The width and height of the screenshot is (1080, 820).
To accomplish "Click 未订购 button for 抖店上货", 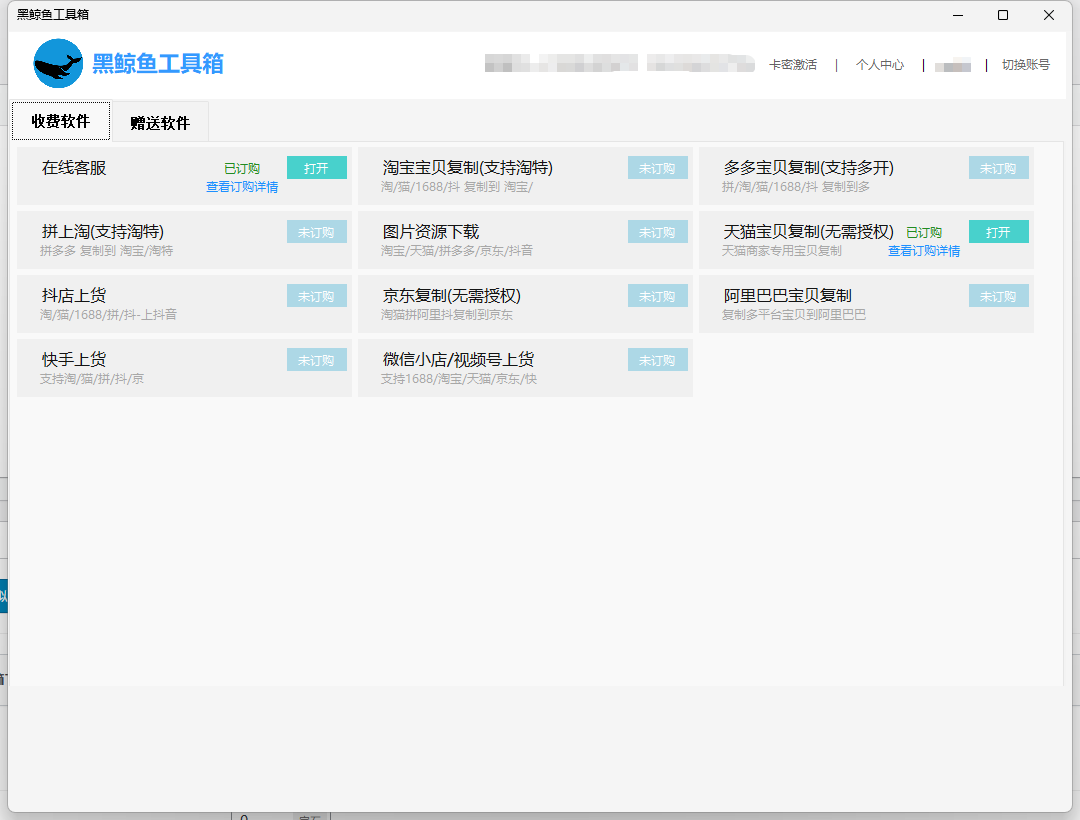I will [316, 296].
